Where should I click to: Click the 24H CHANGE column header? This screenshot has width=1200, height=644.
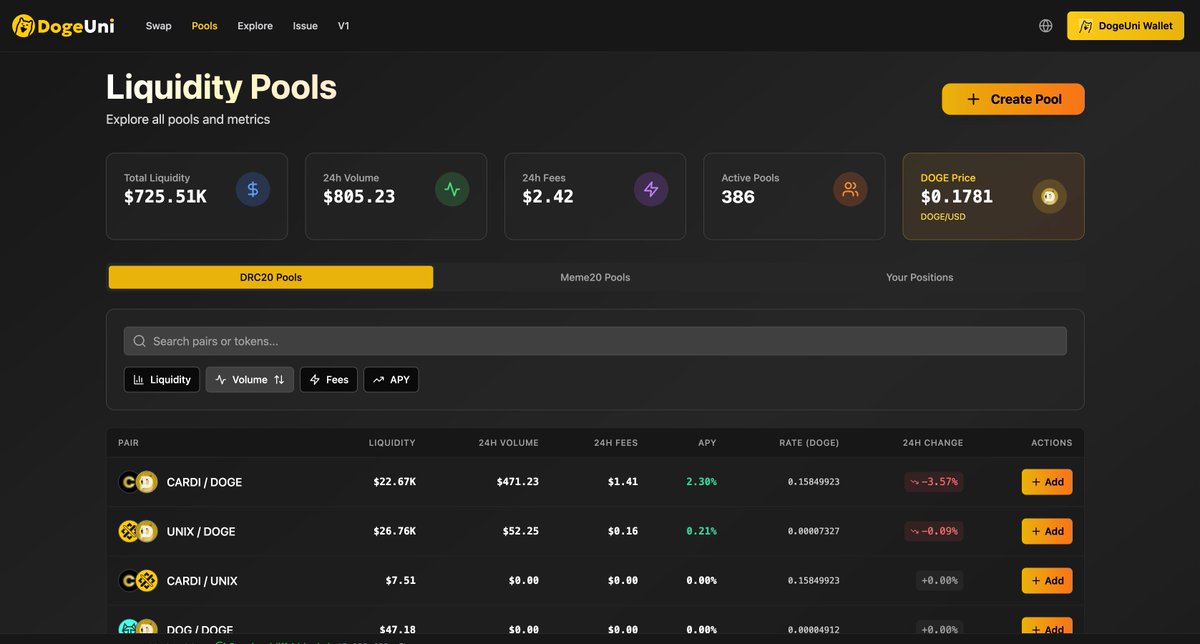coord(933,443)
